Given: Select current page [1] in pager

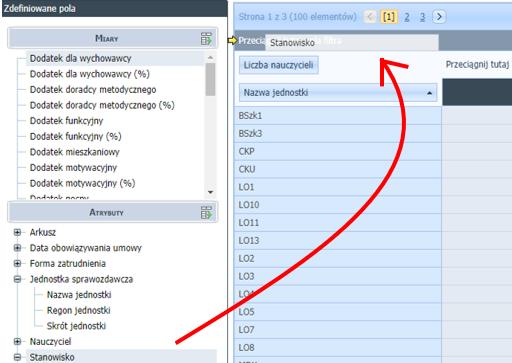Looking at the screenshot, I should [x=389, y=17].
